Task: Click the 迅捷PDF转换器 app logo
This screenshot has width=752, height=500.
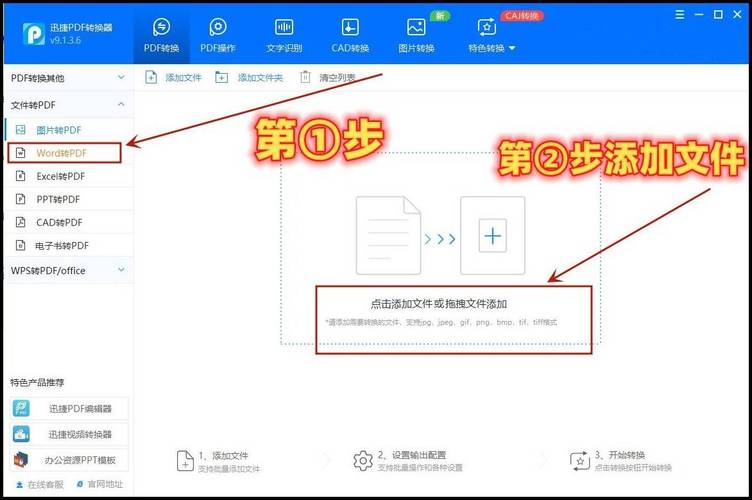Action: (34, 34)
